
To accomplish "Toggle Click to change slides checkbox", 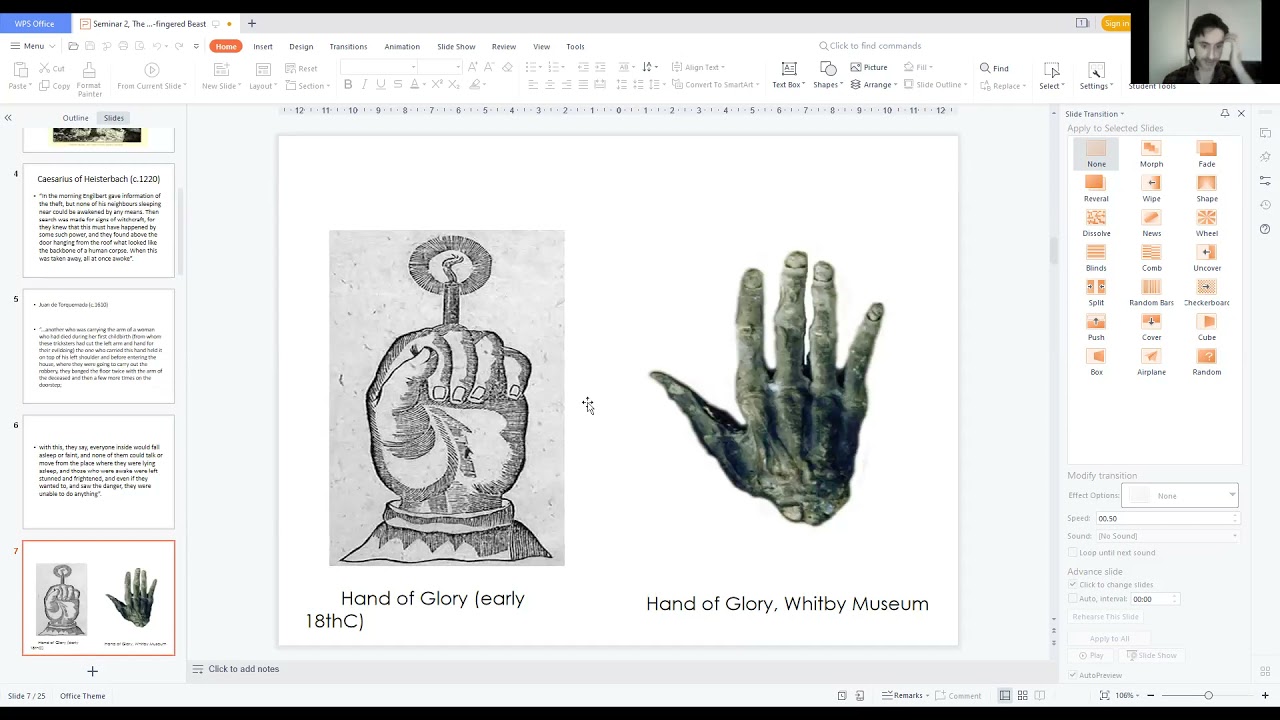I will [x=1073, y=584].
